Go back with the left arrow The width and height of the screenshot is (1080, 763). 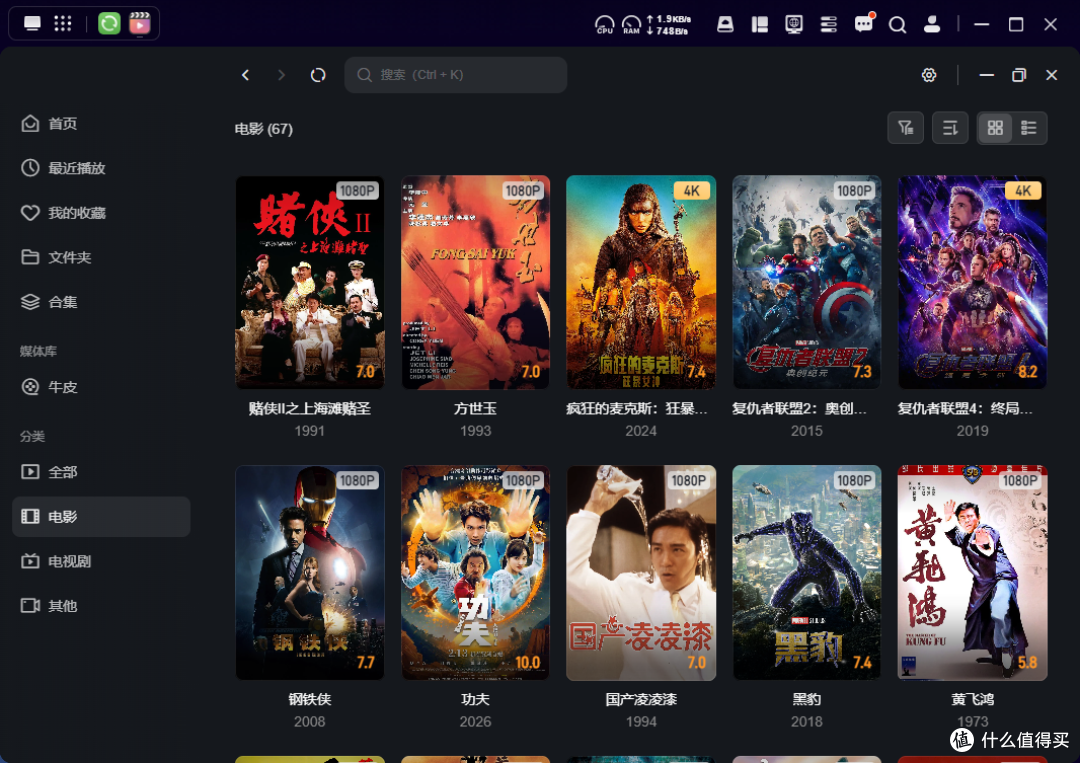click(245, 75)
